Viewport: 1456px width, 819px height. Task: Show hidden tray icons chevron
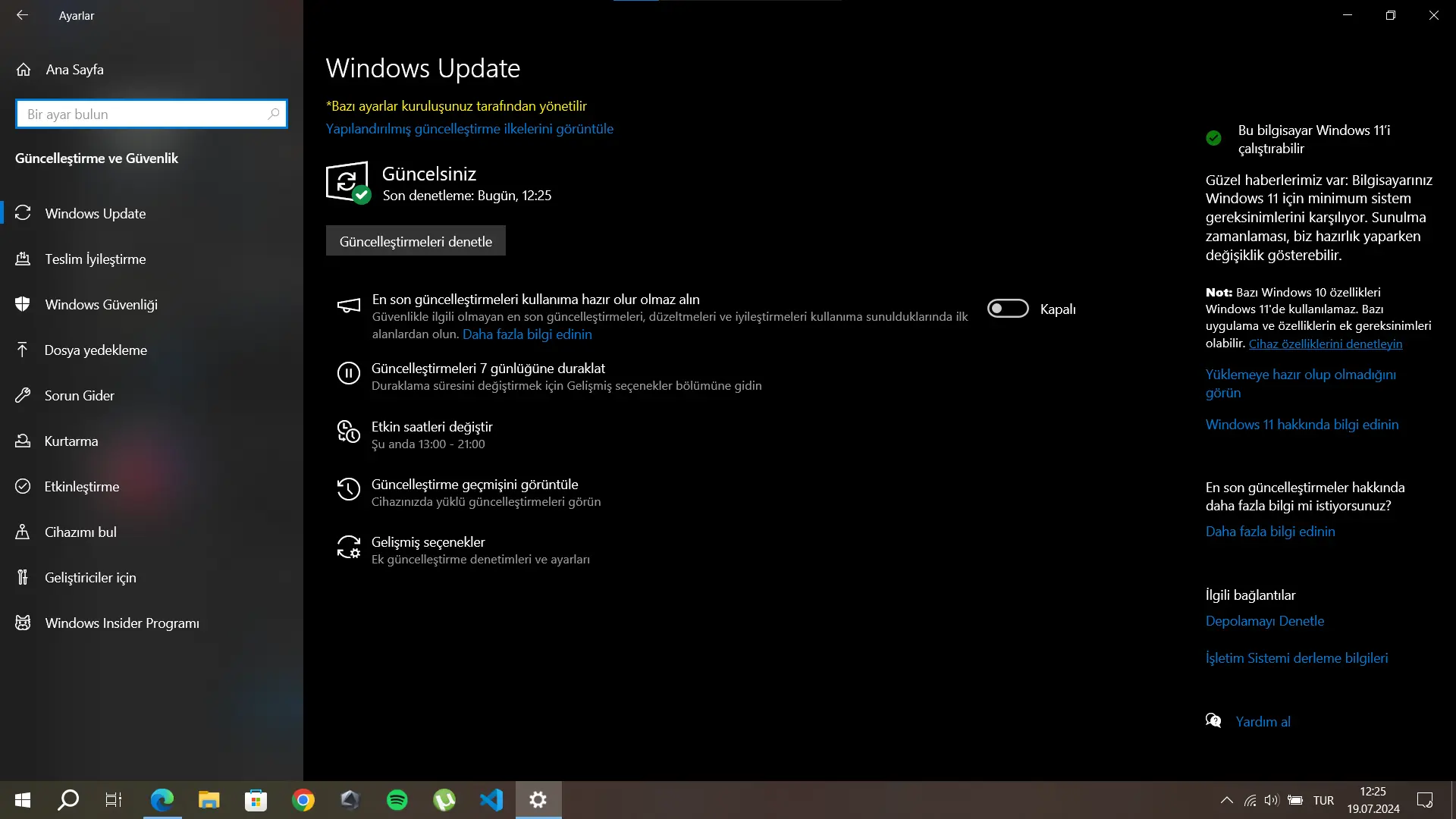click(1226, 800)
